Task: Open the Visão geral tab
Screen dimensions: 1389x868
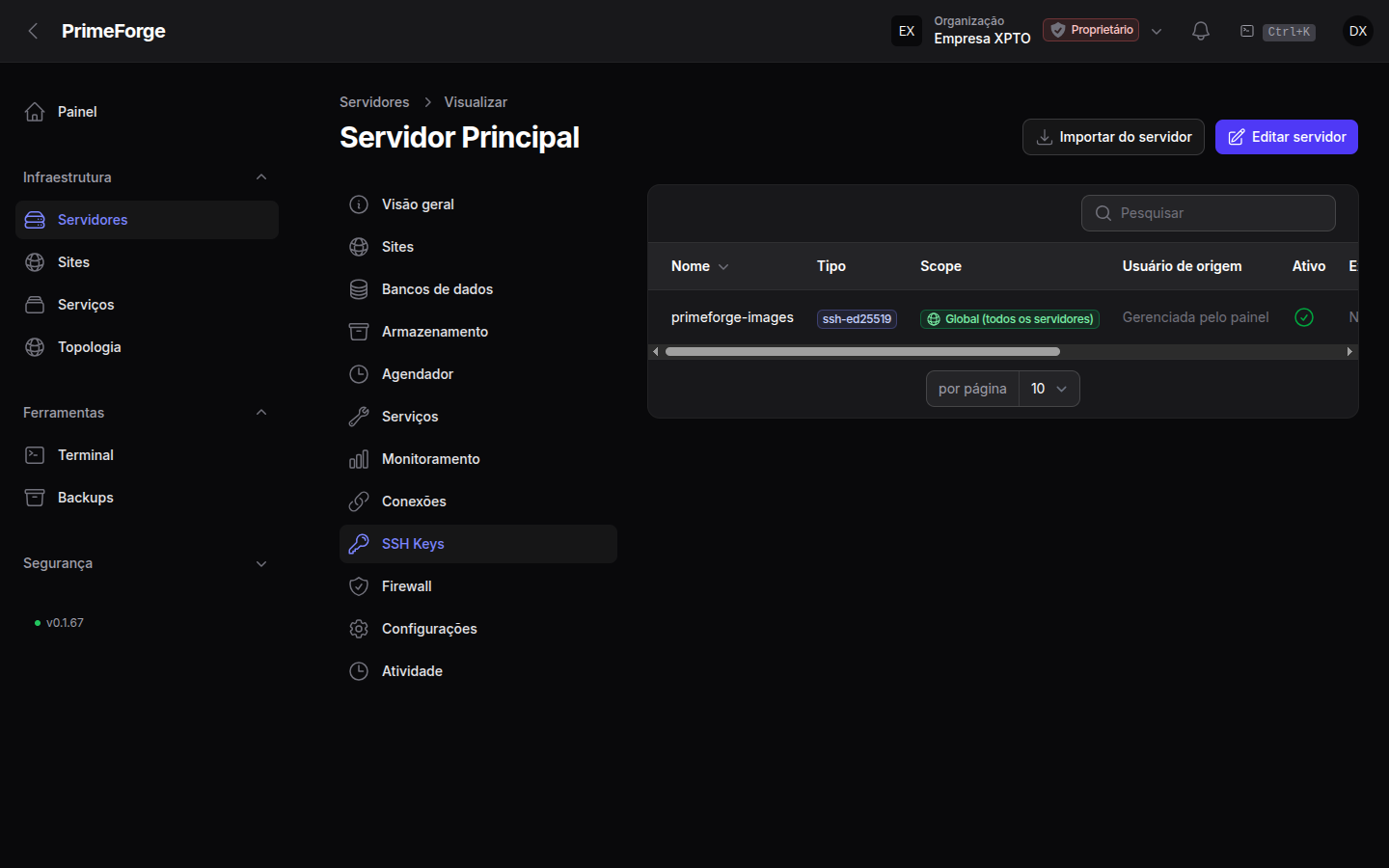Action: (478, 204)
